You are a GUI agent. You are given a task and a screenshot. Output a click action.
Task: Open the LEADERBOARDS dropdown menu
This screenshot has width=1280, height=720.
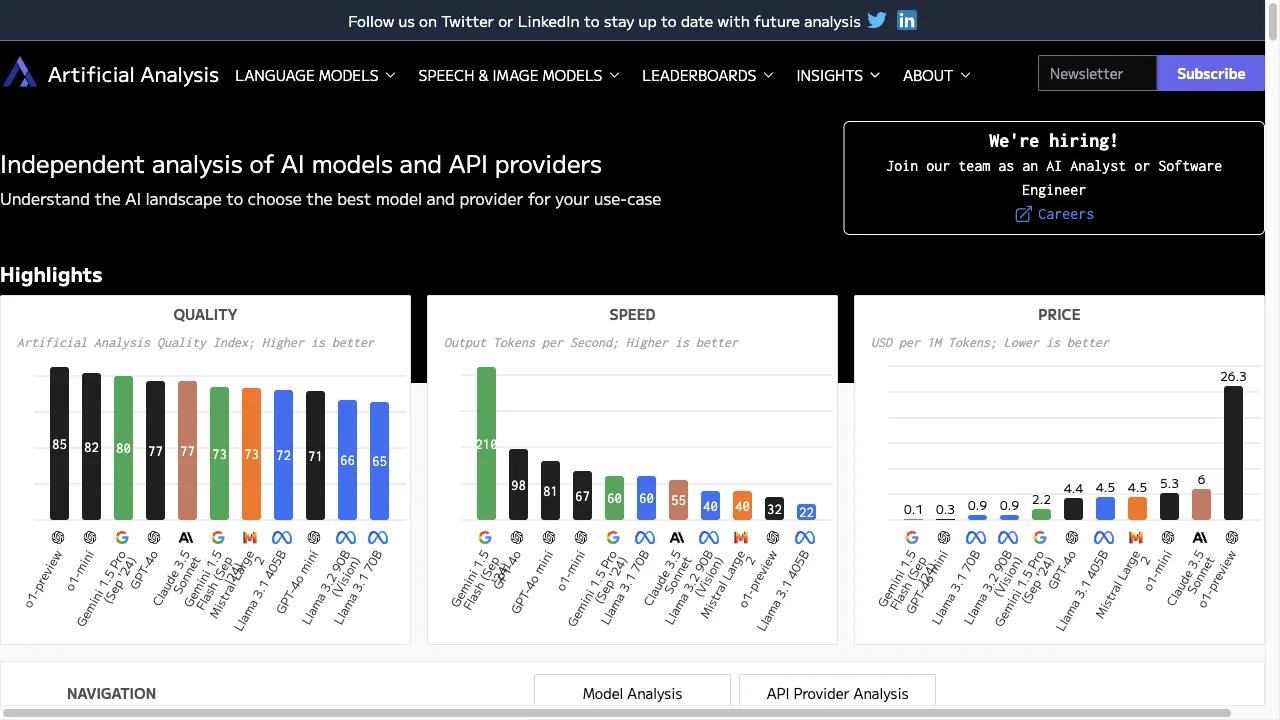(x=708, y=75)
